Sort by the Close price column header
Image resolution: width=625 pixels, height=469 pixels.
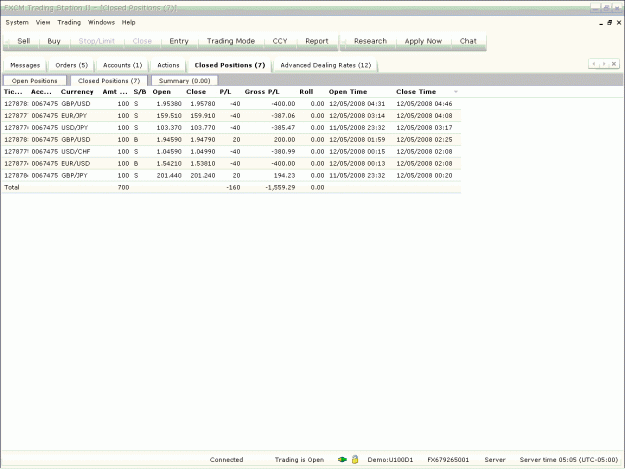click(x=196, y=92)
